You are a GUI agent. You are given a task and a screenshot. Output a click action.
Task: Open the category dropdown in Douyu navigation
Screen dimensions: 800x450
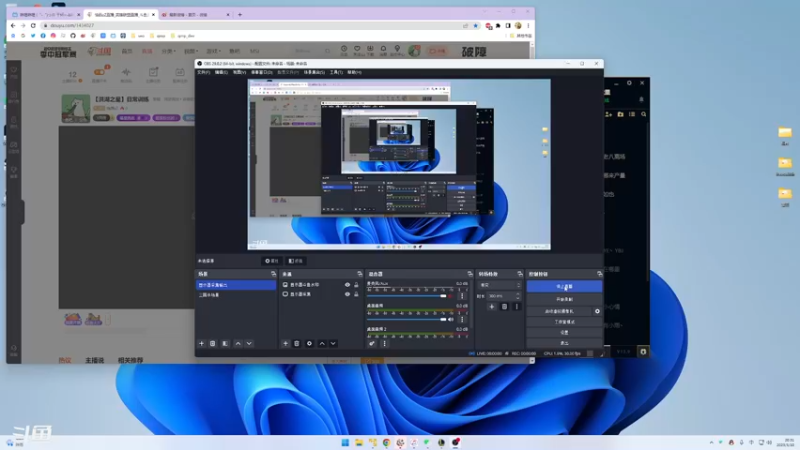[x=168, y=52]
